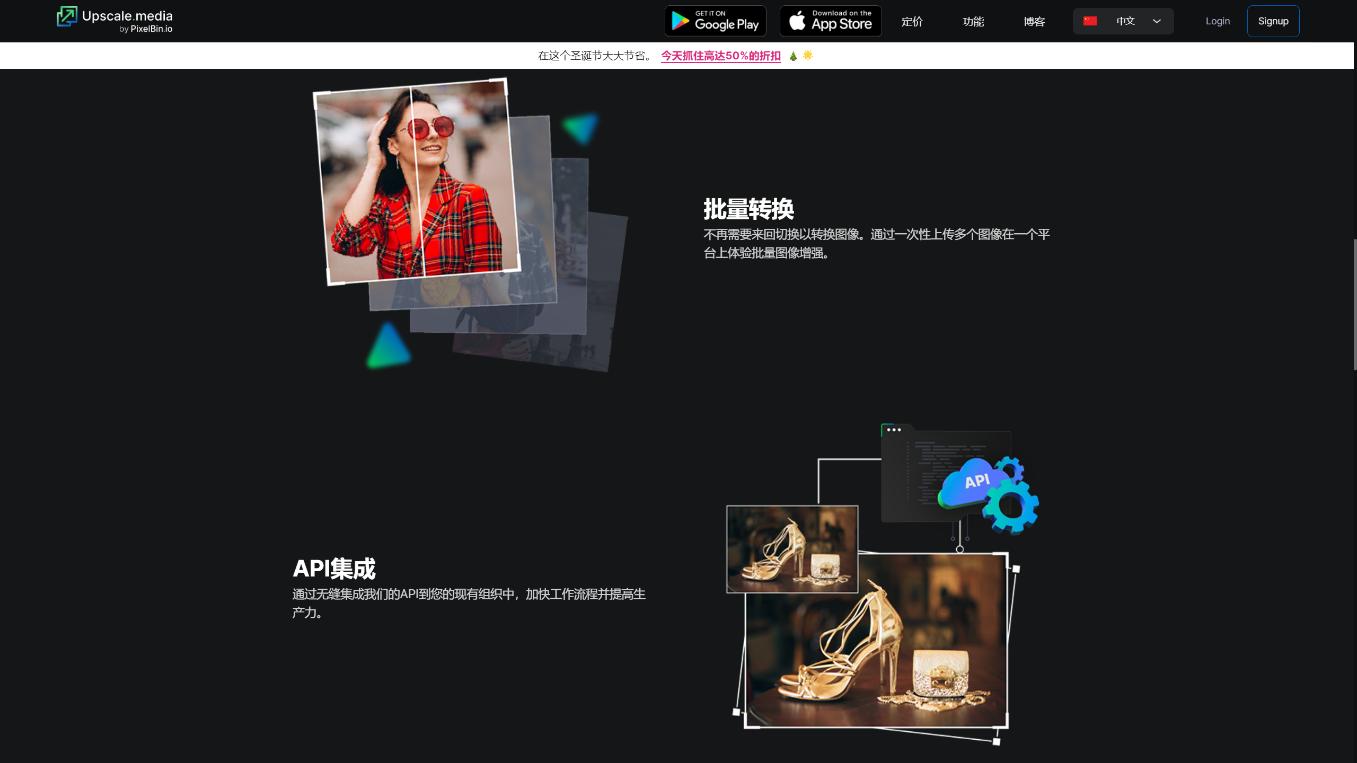This screenshot has width=1357, height=763.
Task: Click the small gold heels thumbnail
Action: coord(792,549)
